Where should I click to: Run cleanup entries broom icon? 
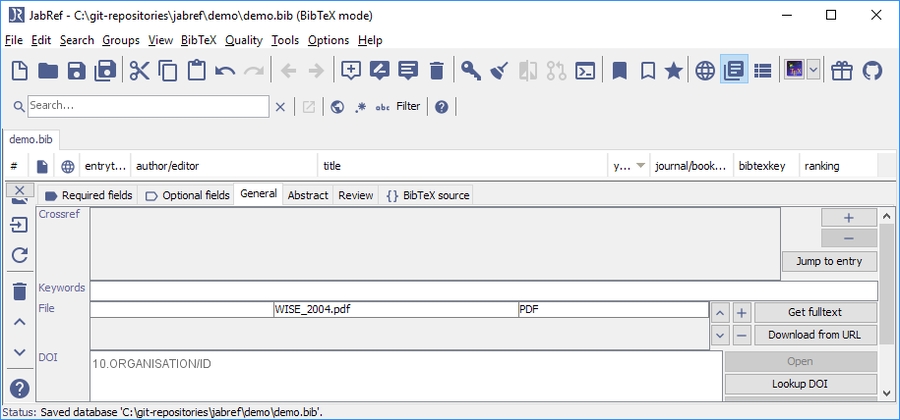pos(499,71)
